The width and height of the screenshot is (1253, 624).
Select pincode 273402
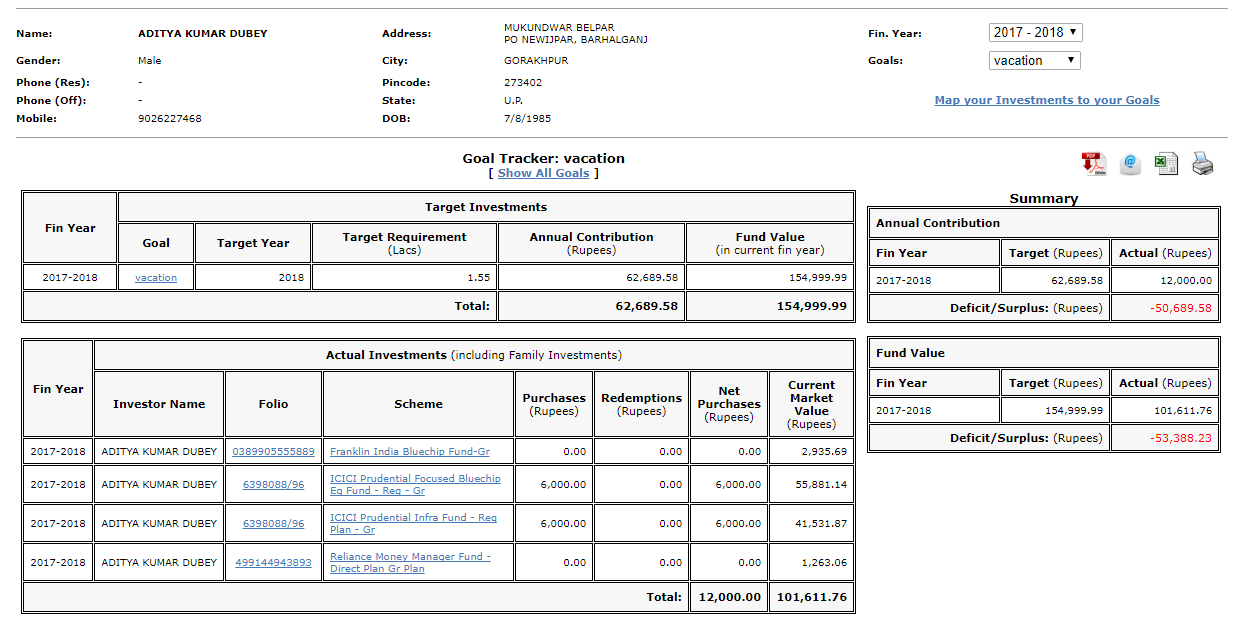pos(523,82)
